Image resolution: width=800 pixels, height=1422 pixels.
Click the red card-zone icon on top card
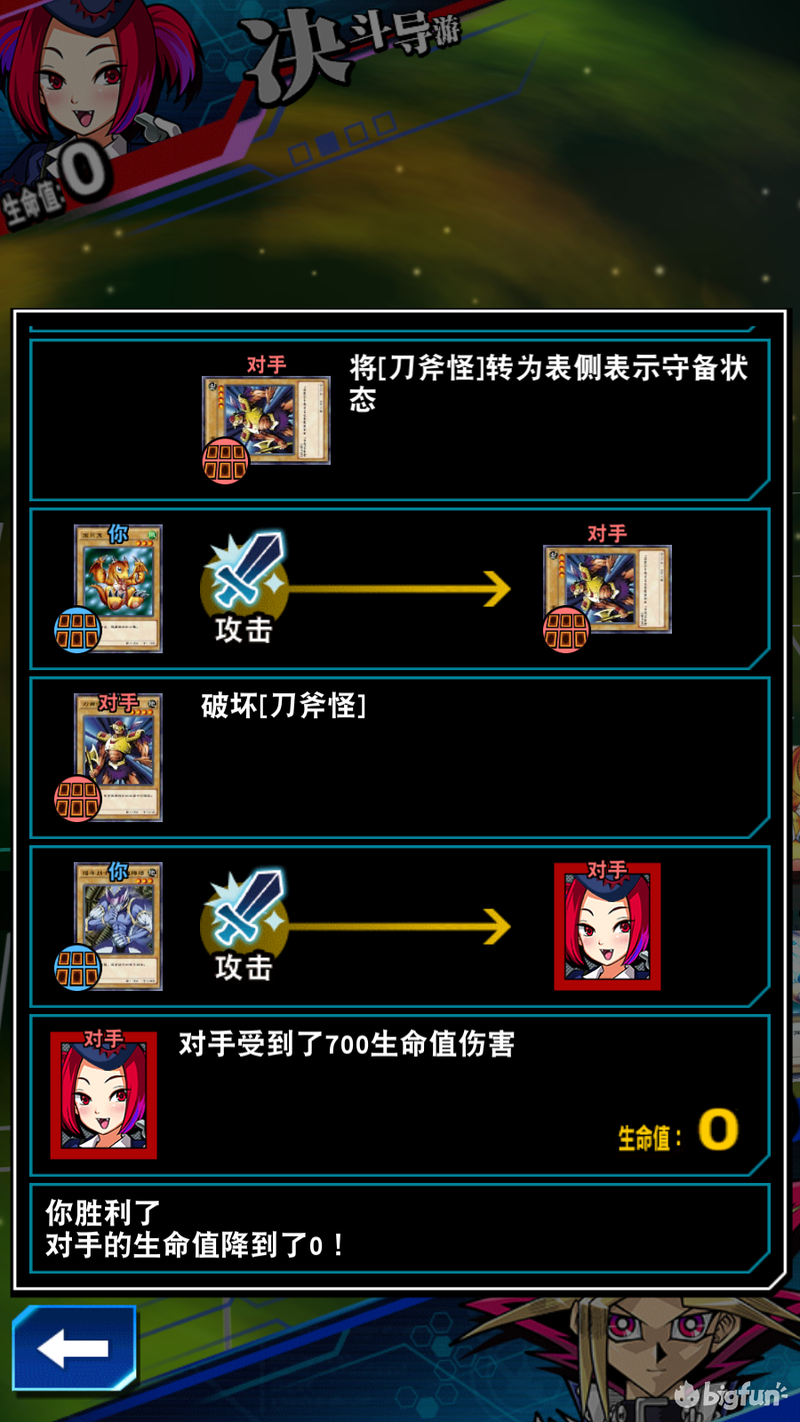point(226,459)
